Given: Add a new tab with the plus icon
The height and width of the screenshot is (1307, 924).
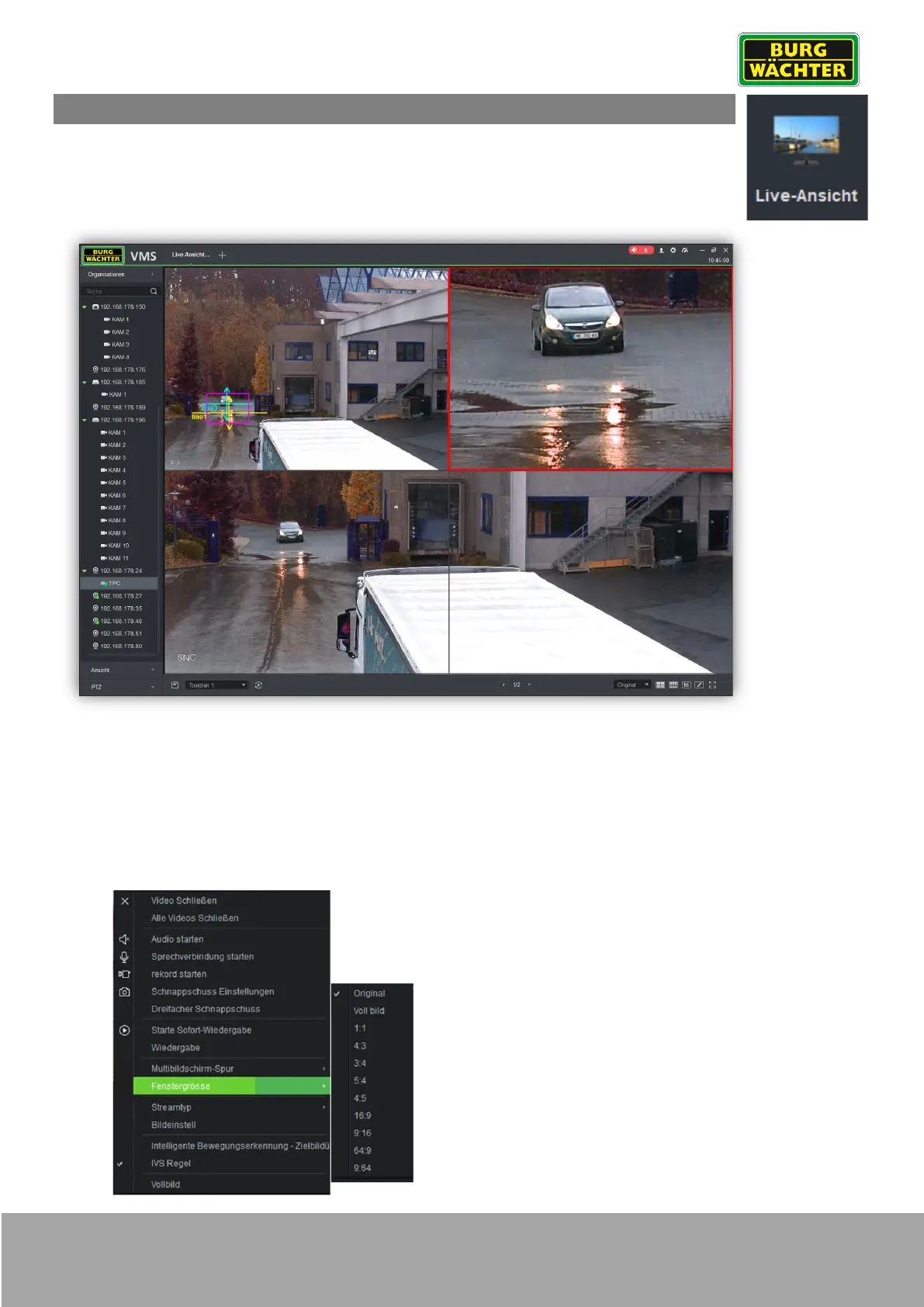Looking at the screenshot, I should pyautogui.click(x=223, y=255).
